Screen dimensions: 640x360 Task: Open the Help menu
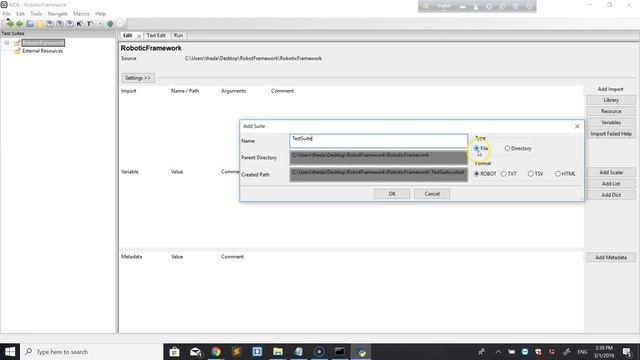pyautogui.click(x=100, y=13)
